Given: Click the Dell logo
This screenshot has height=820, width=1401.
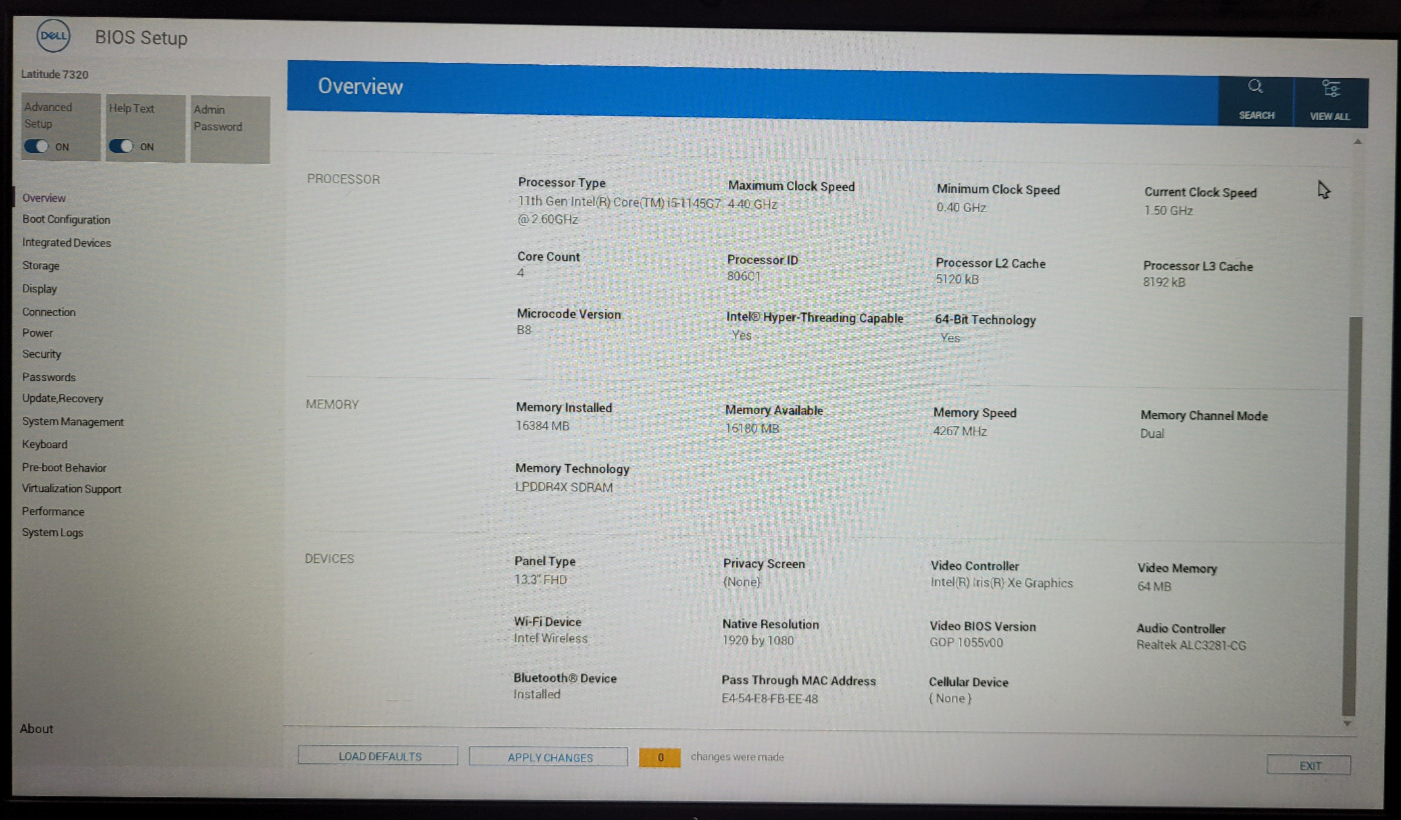Looking at the screenshot, I should point(53,37).
